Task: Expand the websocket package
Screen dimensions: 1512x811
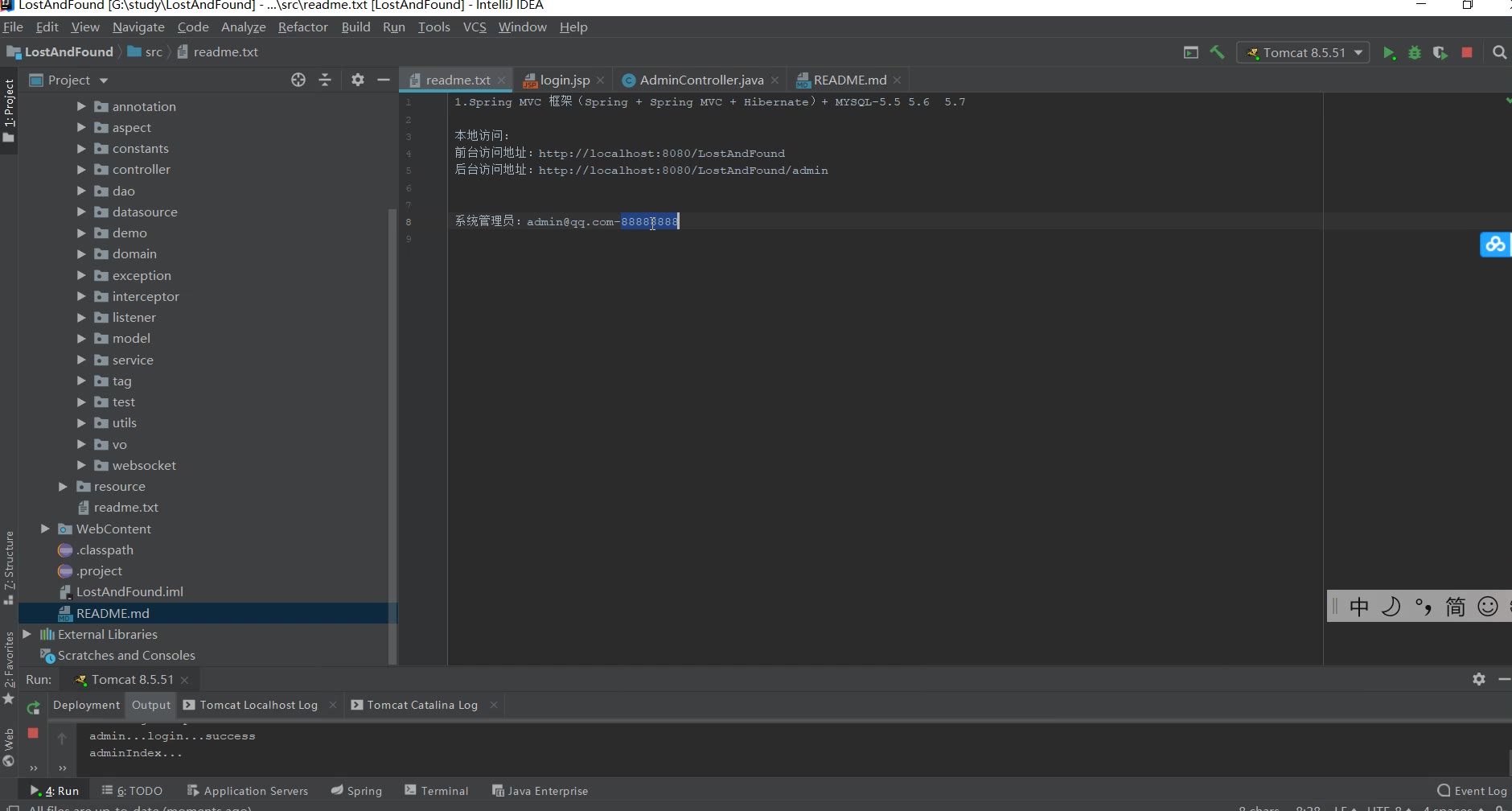Action: click(x=81, y=465)
